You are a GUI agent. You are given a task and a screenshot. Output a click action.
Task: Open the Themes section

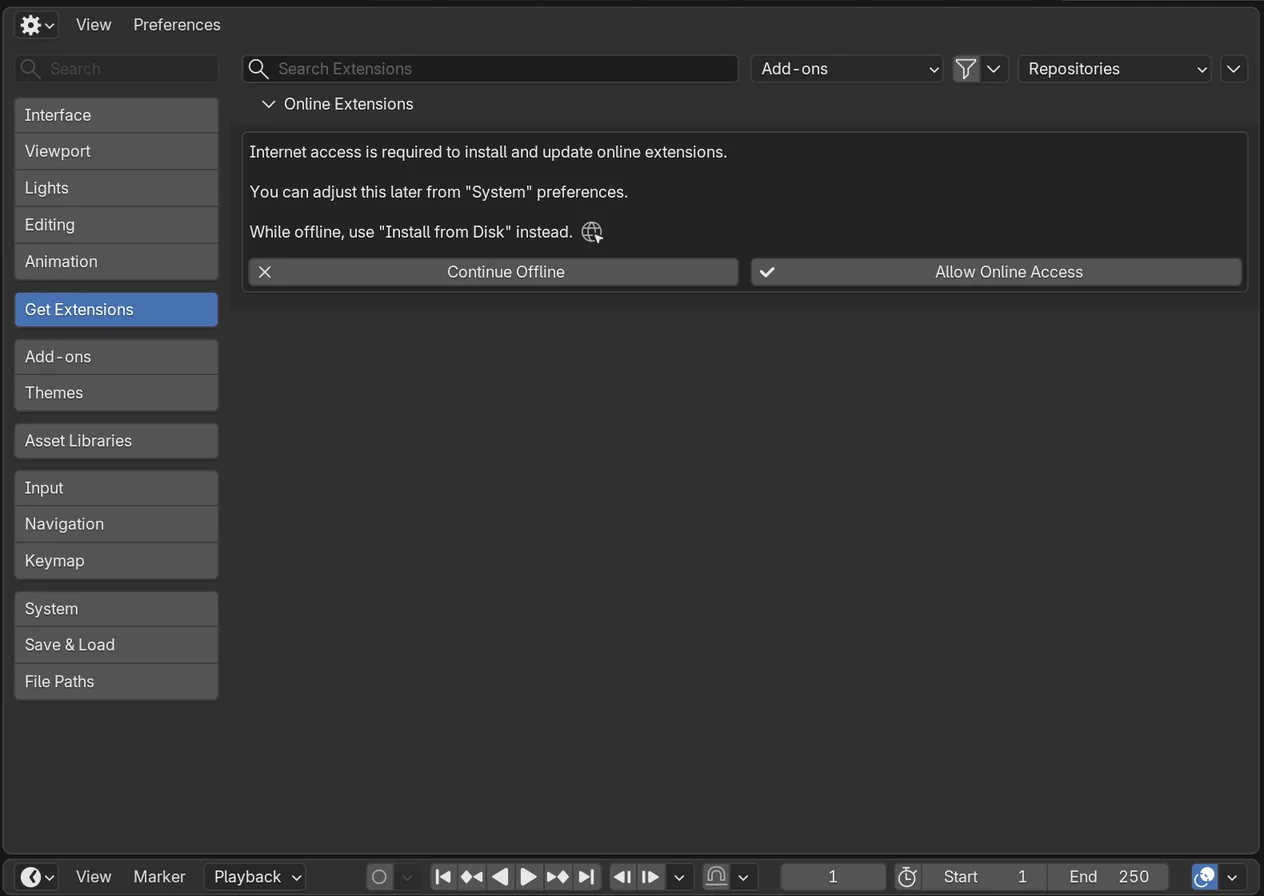116,393
